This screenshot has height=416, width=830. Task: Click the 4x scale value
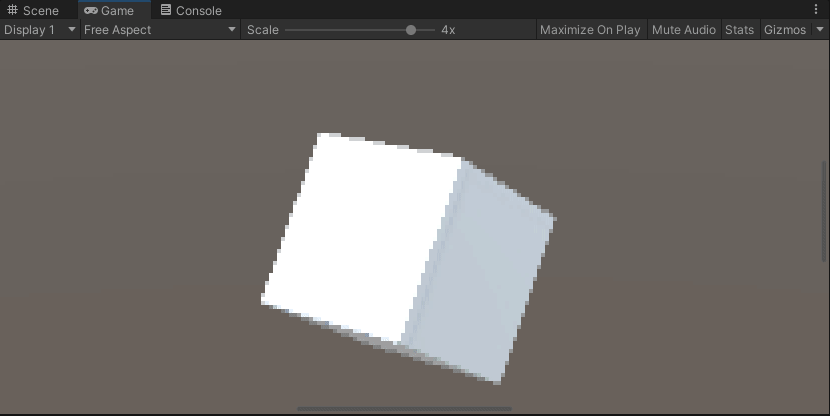coord(448,30)
